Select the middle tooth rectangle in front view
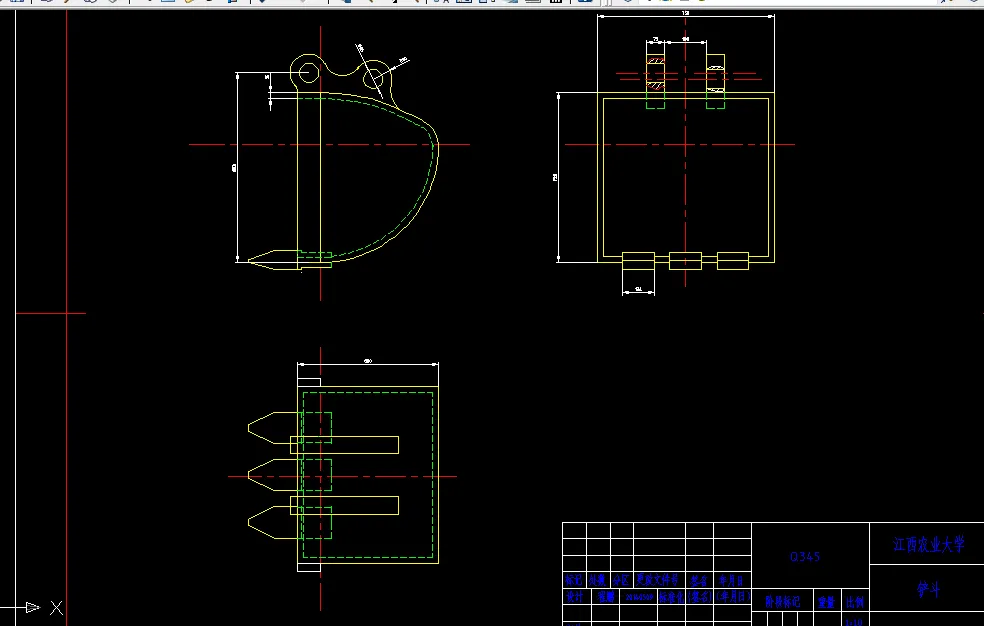Screen dimensions: 984x626 pyautogui.click(x=685, y=261)
